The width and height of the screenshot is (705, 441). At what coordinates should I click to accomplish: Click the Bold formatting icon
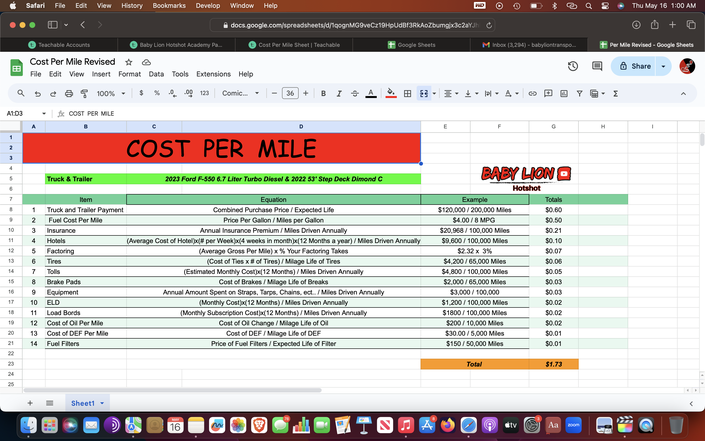coord(321,93)
